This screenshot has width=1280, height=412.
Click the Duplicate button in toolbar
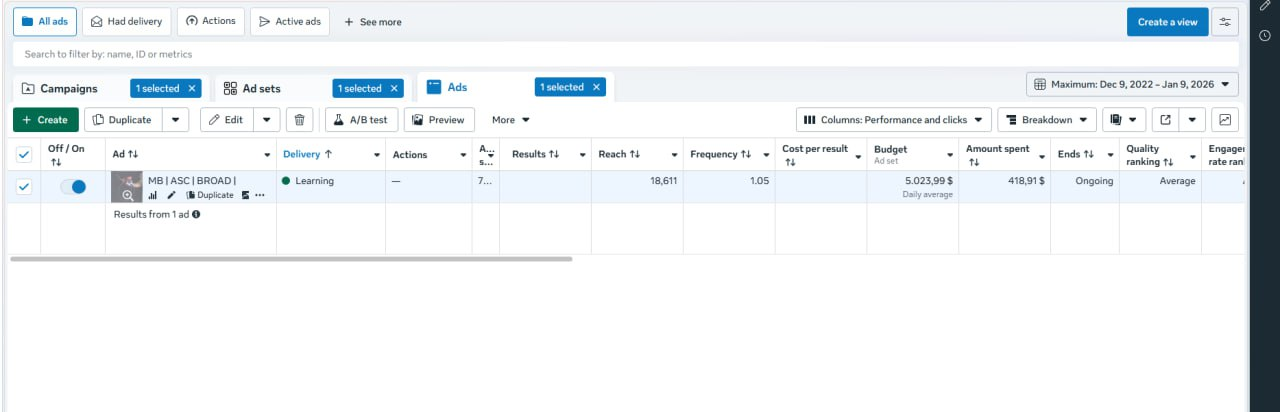123,120
